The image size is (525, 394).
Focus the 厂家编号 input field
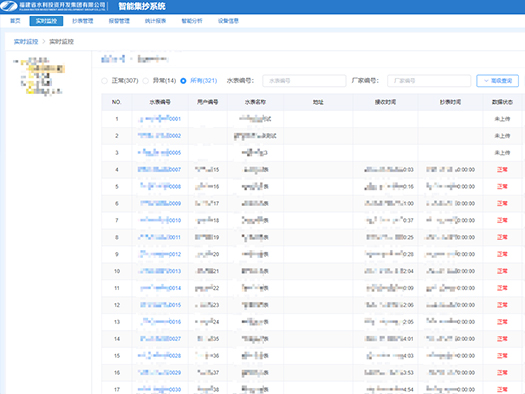[429, 81]
